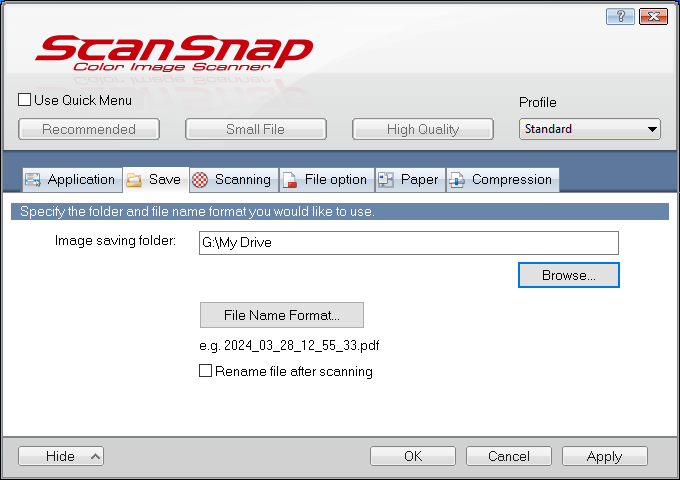Open the File option tab
The height and width of the screenshot is (480, 680).
pyautogui.click(x=327, y=180)
